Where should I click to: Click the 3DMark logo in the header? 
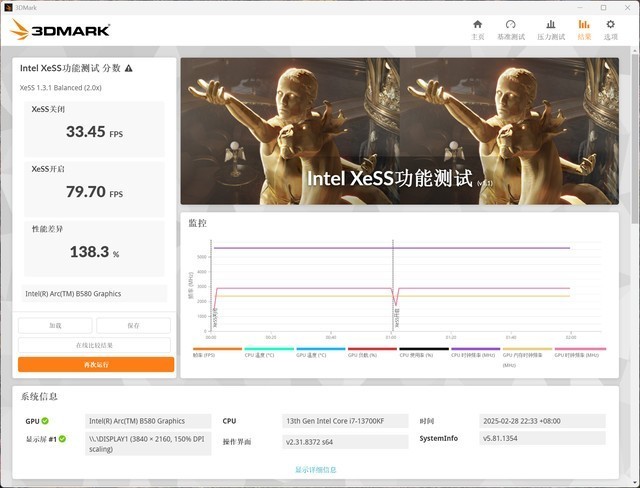tap(60, 30)
